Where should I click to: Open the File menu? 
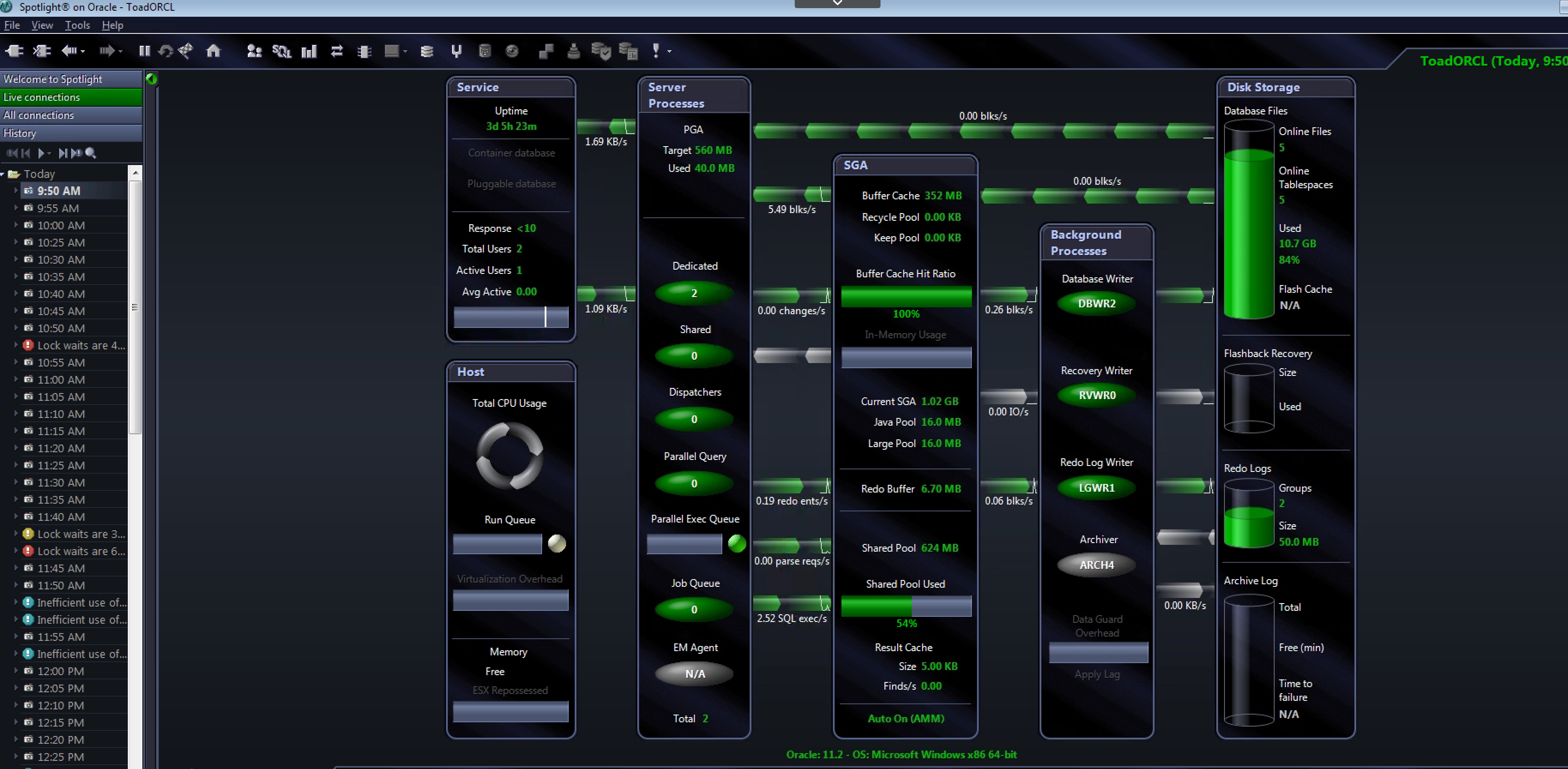click(12, 25)
